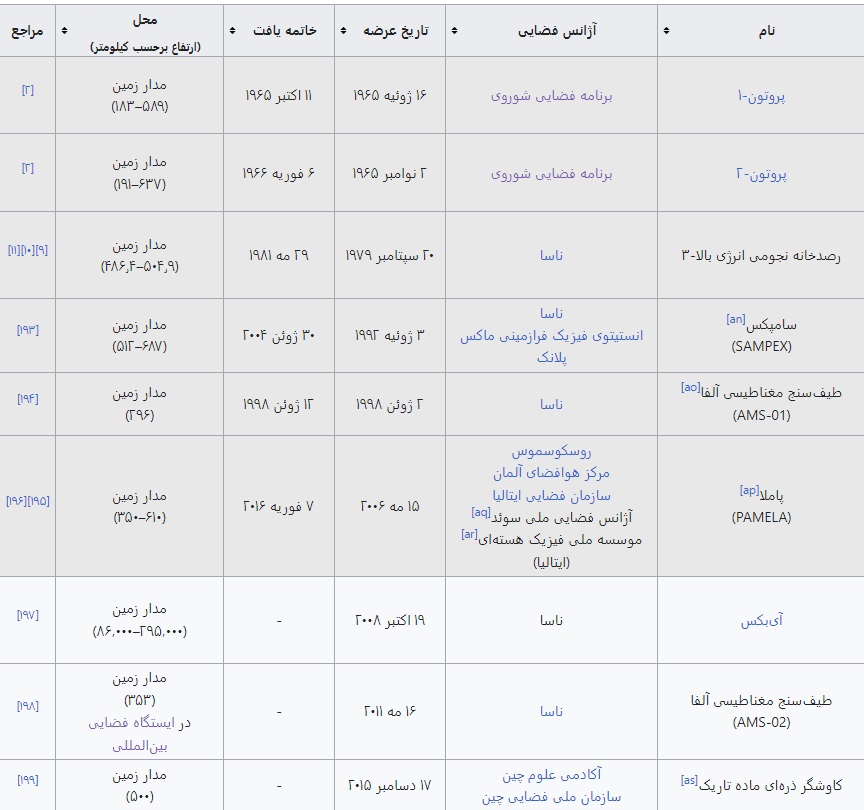
Task: Open reference [۱۹۵] in PAMELA row
Action: 39,501
